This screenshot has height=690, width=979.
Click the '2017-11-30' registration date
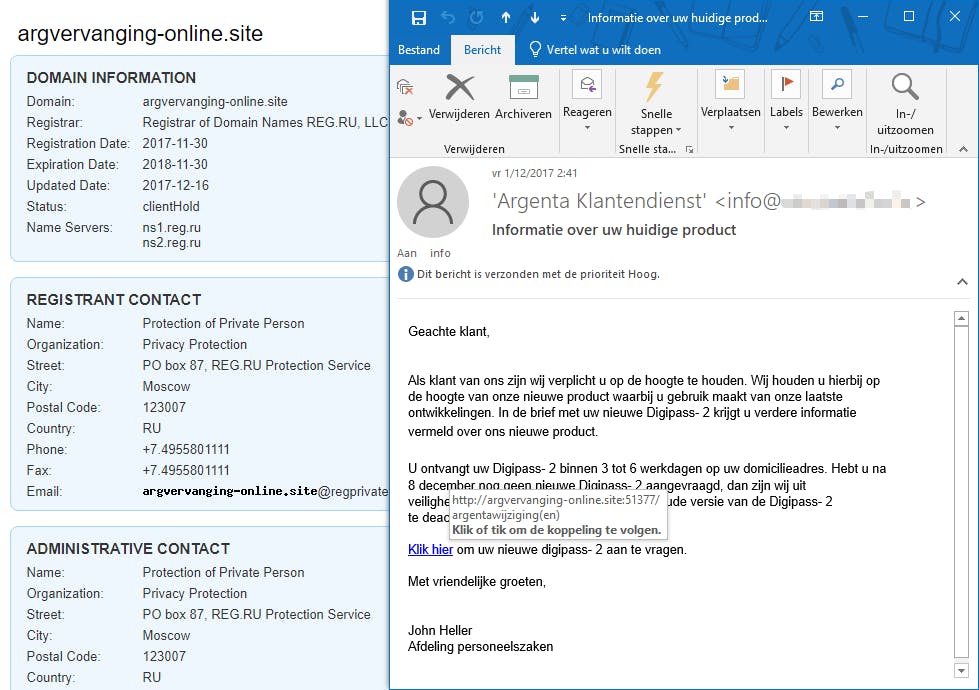point(175,144)
